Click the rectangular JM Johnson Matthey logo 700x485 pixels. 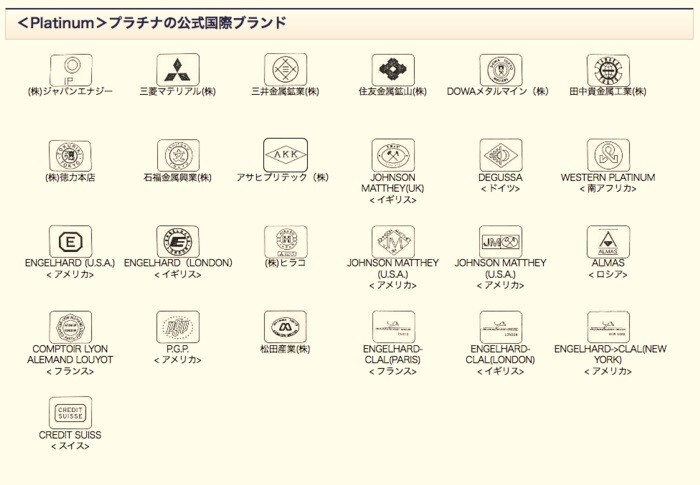[x=500, y=242]
